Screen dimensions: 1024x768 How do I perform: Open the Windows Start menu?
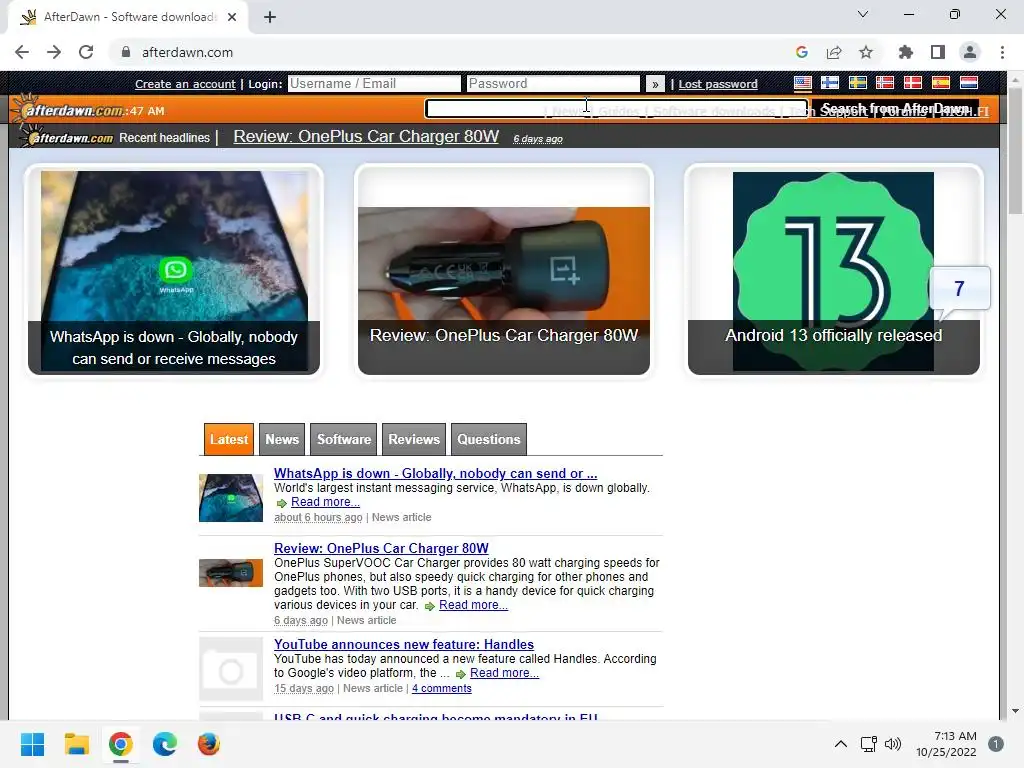coord(32,744)
